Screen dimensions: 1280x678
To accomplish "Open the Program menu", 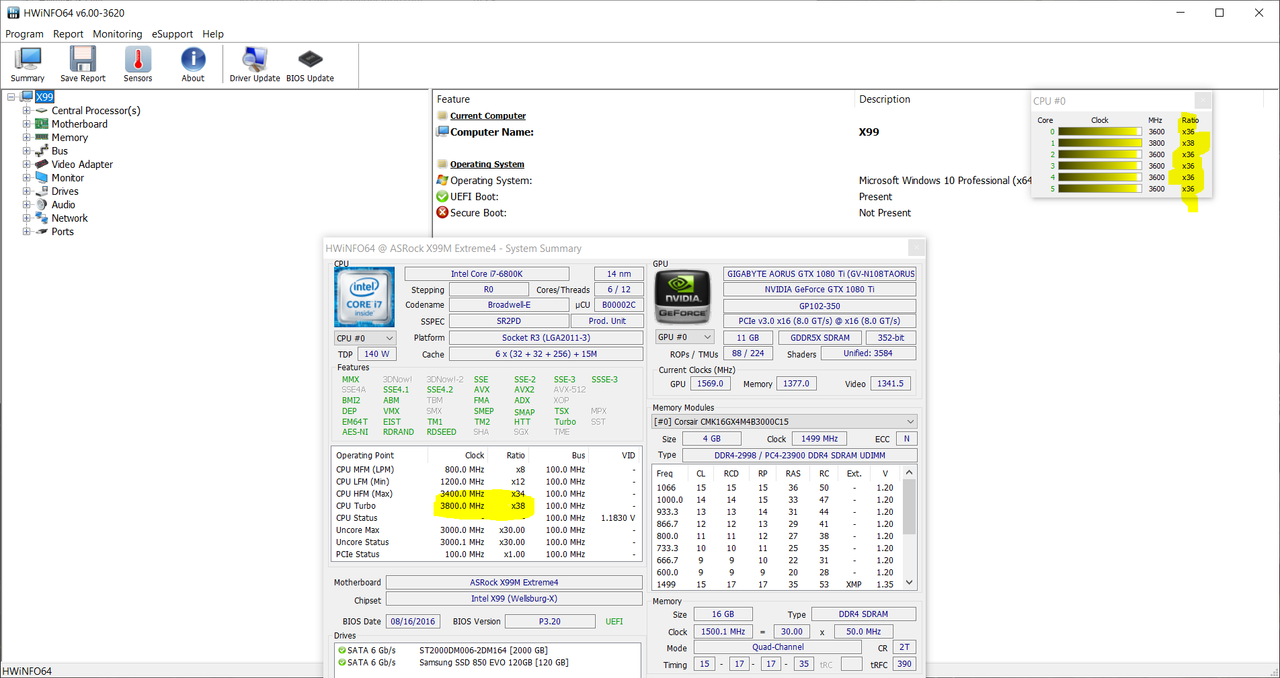I will (25, 34).
